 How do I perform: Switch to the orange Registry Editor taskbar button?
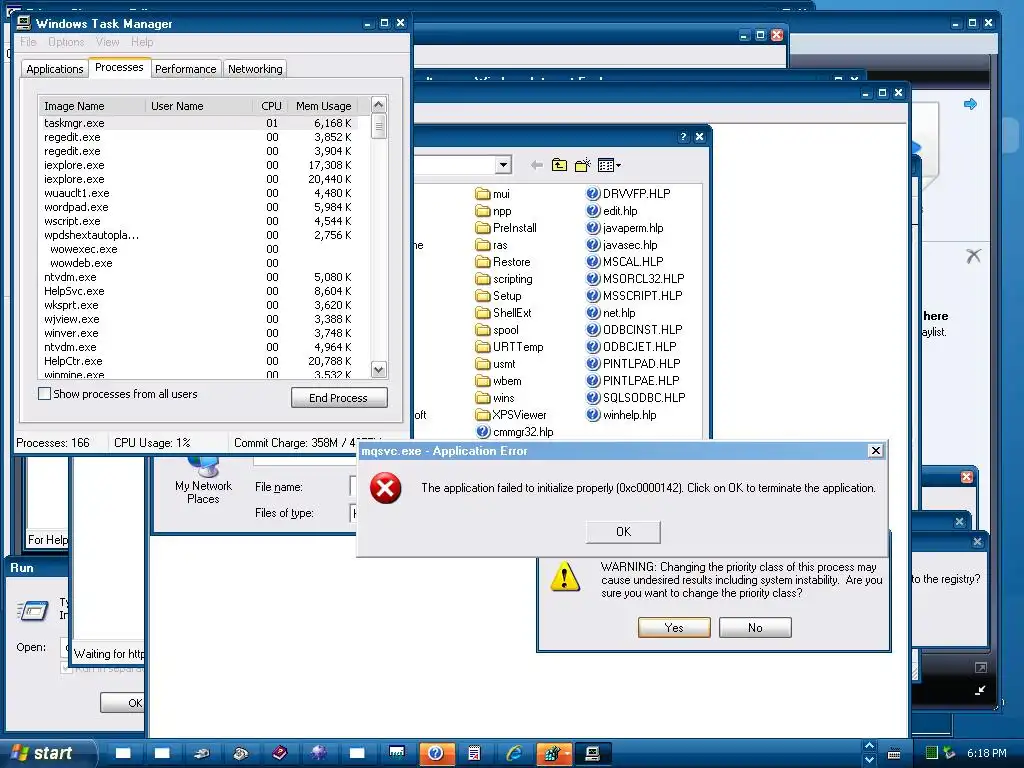pyautogui.click(x=553, y=753)
